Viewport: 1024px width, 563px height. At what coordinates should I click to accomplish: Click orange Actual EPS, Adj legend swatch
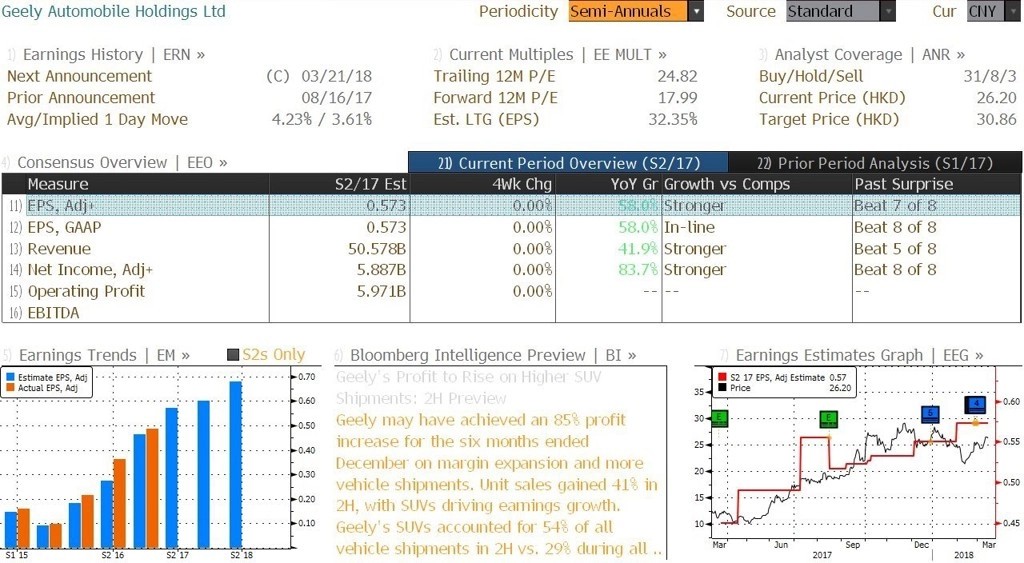[10, 388]
